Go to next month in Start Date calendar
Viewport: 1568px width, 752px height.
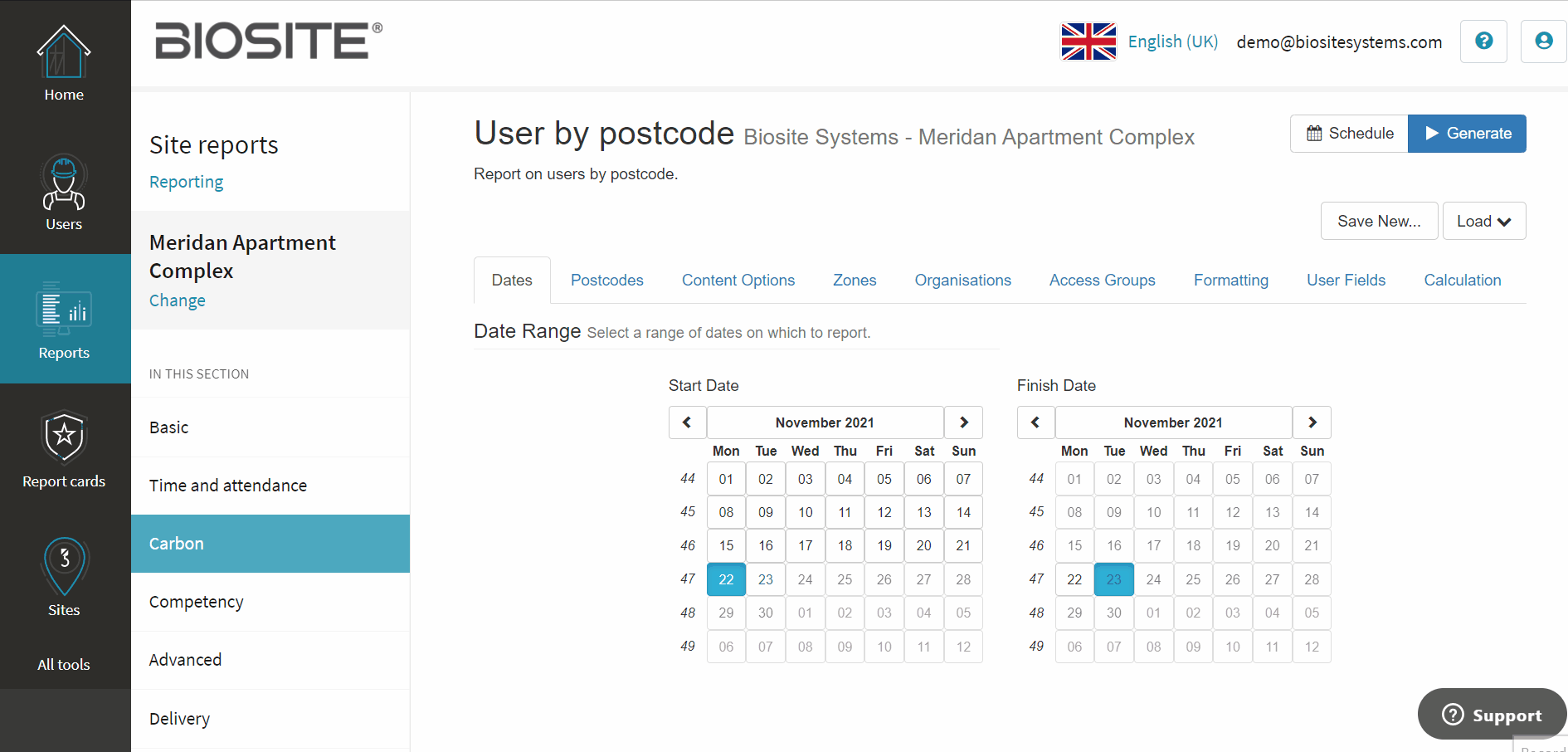tap(963, 422)
